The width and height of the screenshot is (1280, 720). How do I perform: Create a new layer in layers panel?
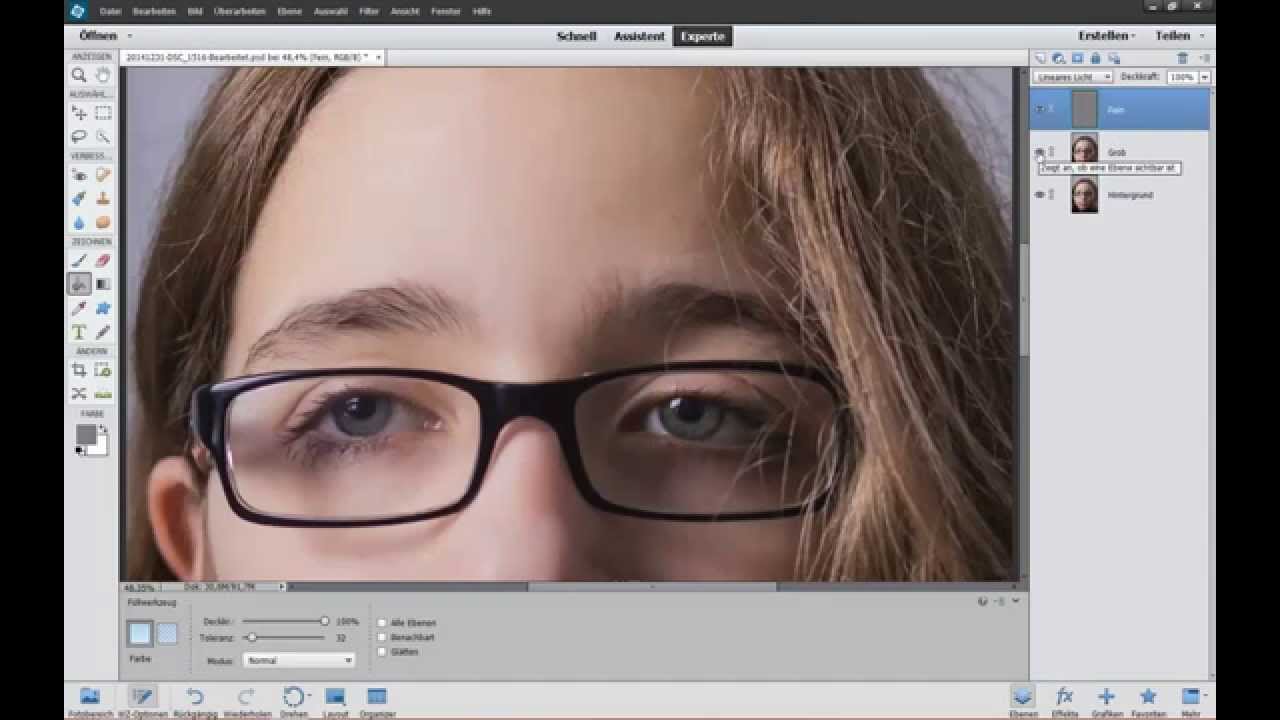tap(1040, 59)
